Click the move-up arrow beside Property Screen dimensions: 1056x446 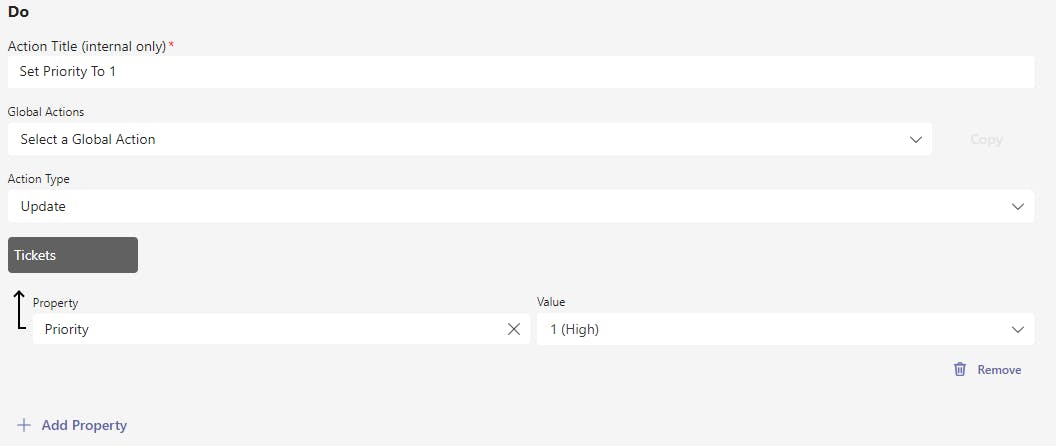pos(19,309)
